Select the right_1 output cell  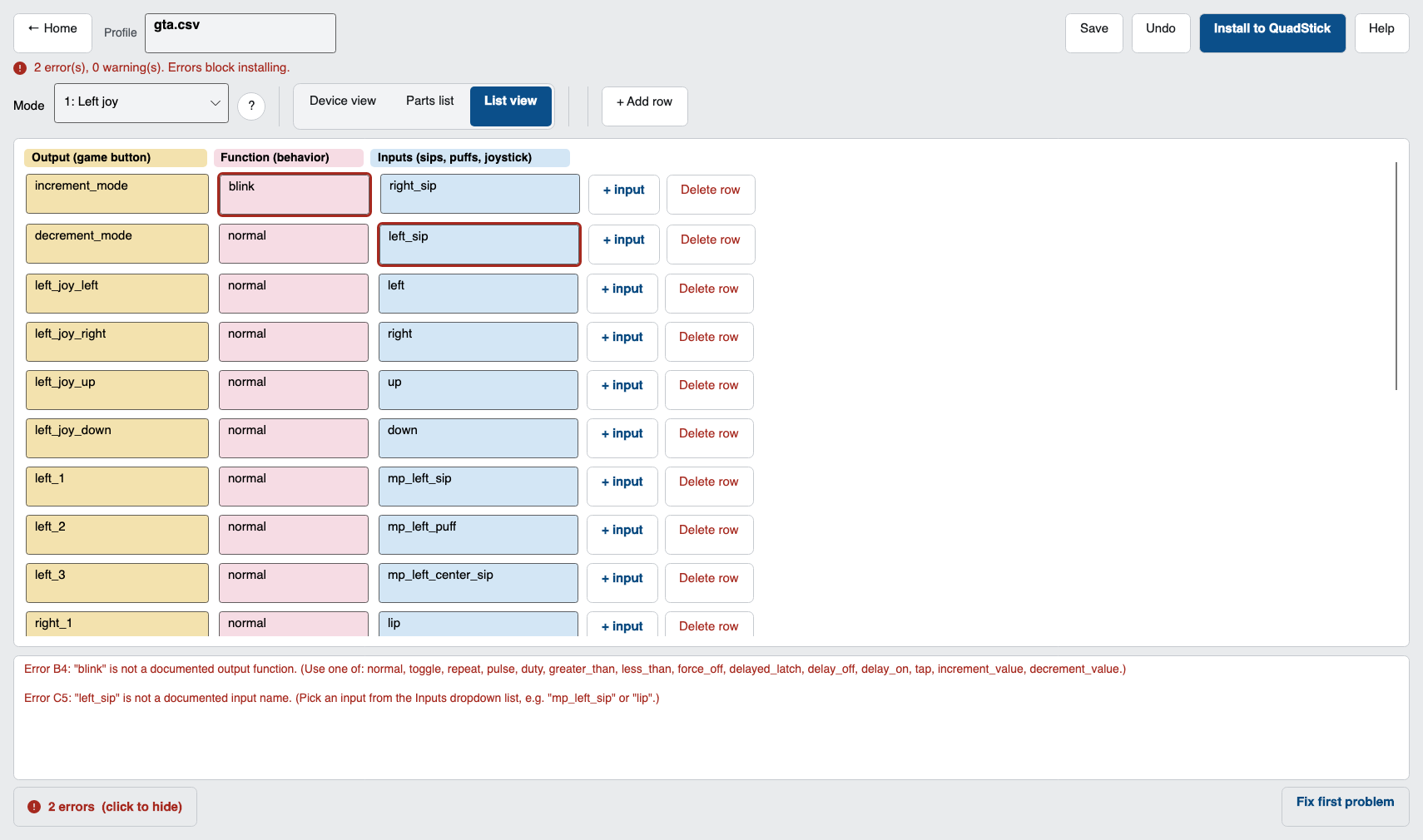(117, 625)
